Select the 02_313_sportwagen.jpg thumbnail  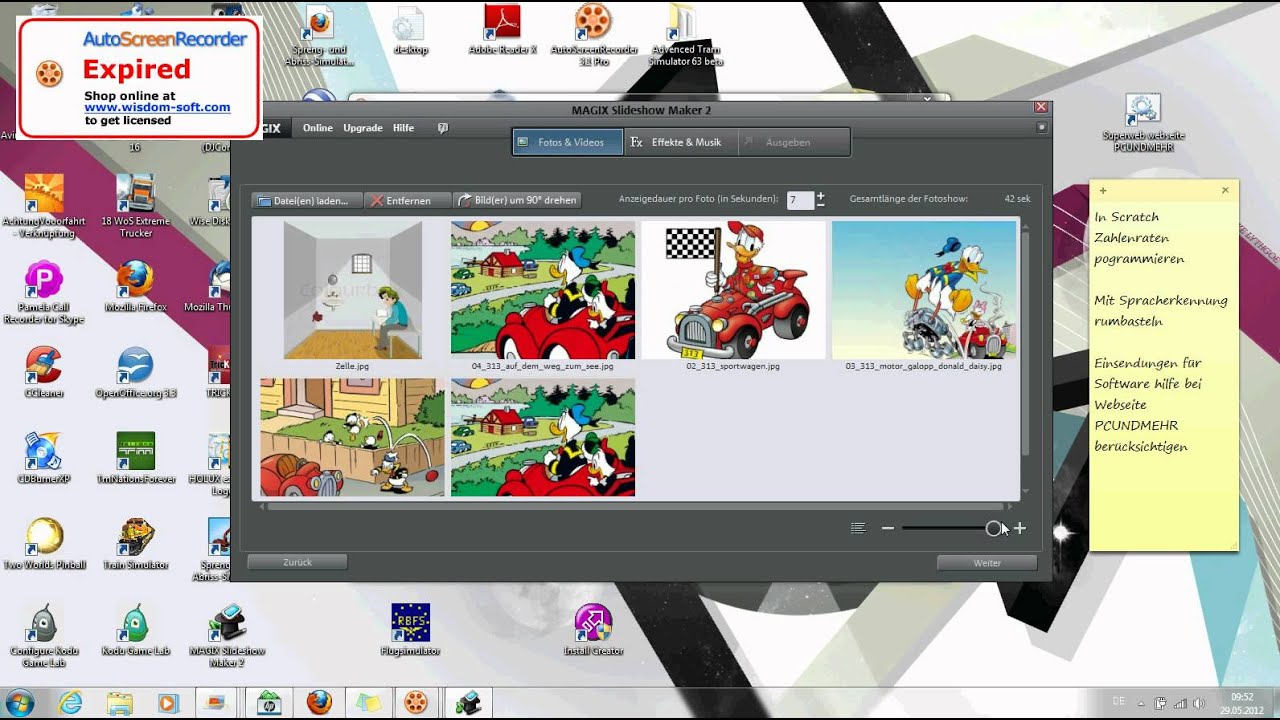click(733, 291)
